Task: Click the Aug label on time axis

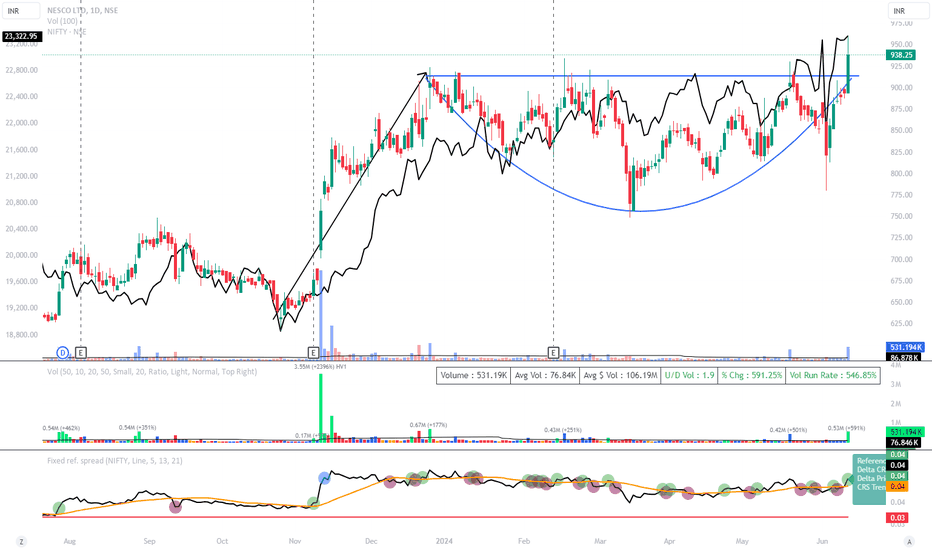Action: (70, 541)
